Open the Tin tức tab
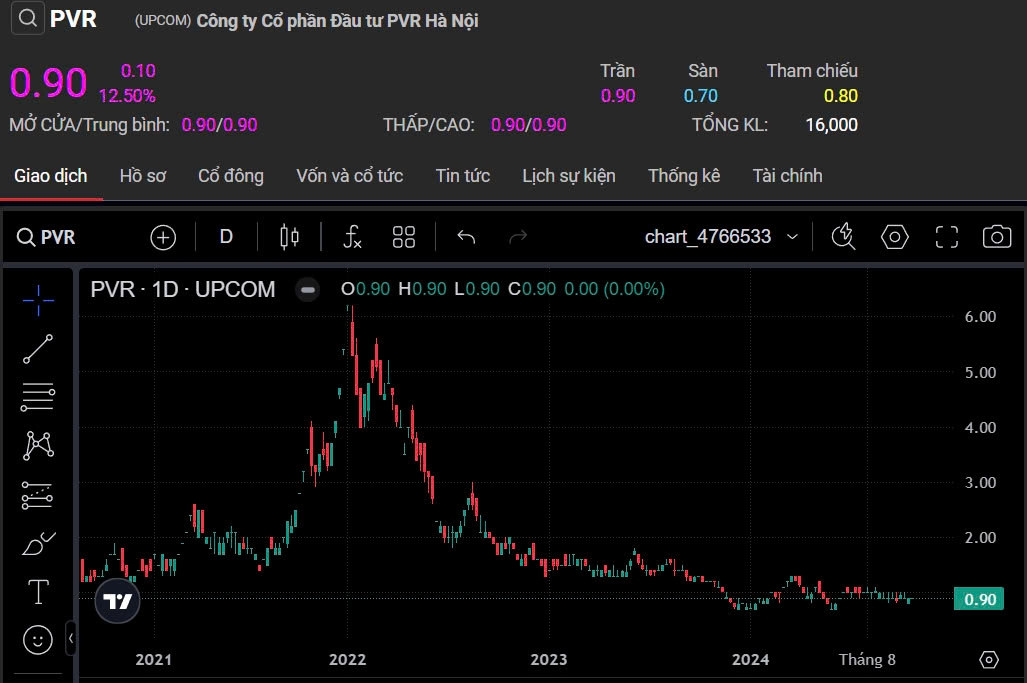The image size is (1027, 683). pos(463,175)
